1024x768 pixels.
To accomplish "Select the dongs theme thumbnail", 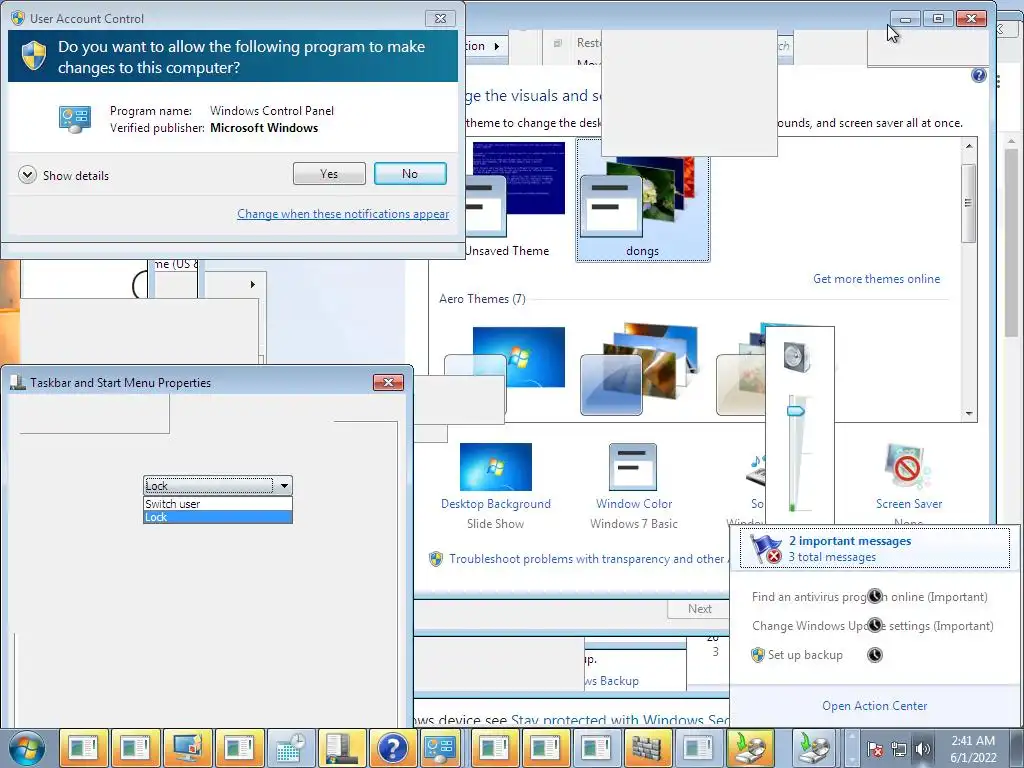I will point(642,200).
